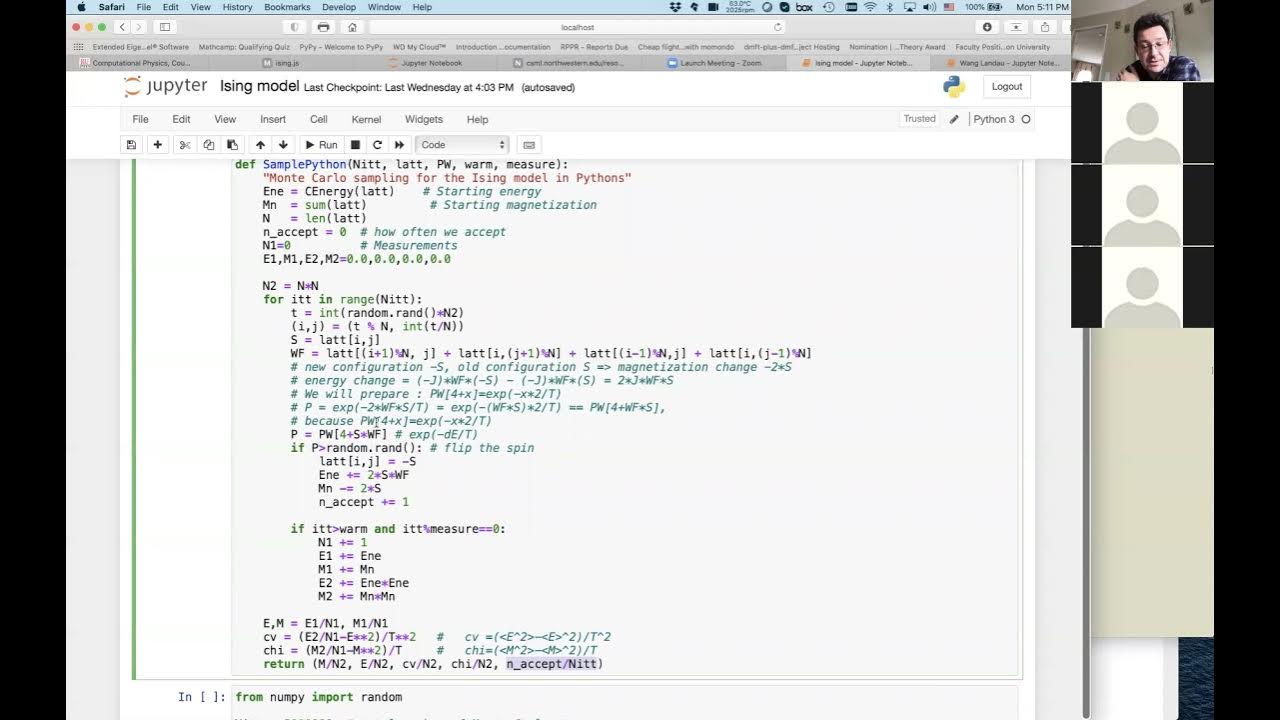
Task: Click the Dropbox menu bar icon
Action: (x=675, y=7)
